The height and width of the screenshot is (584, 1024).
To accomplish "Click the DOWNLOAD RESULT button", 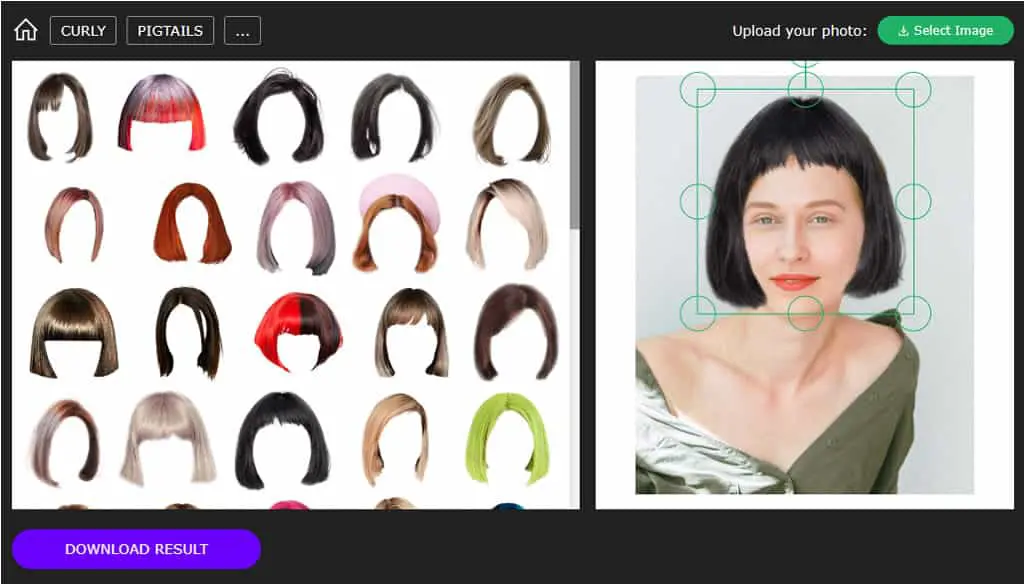I will pyautogui.click(x=136, y=549).
